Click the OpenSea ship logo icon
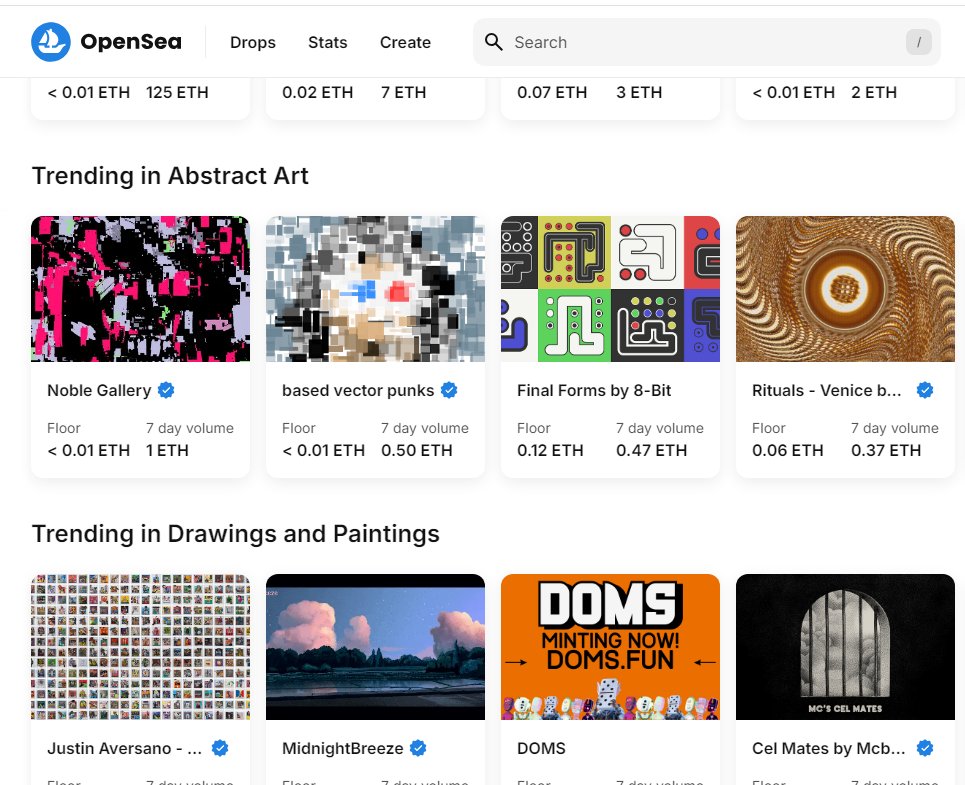Image resolution: width=965 pixels, height=785 pixels. click(x=50, y=42)
